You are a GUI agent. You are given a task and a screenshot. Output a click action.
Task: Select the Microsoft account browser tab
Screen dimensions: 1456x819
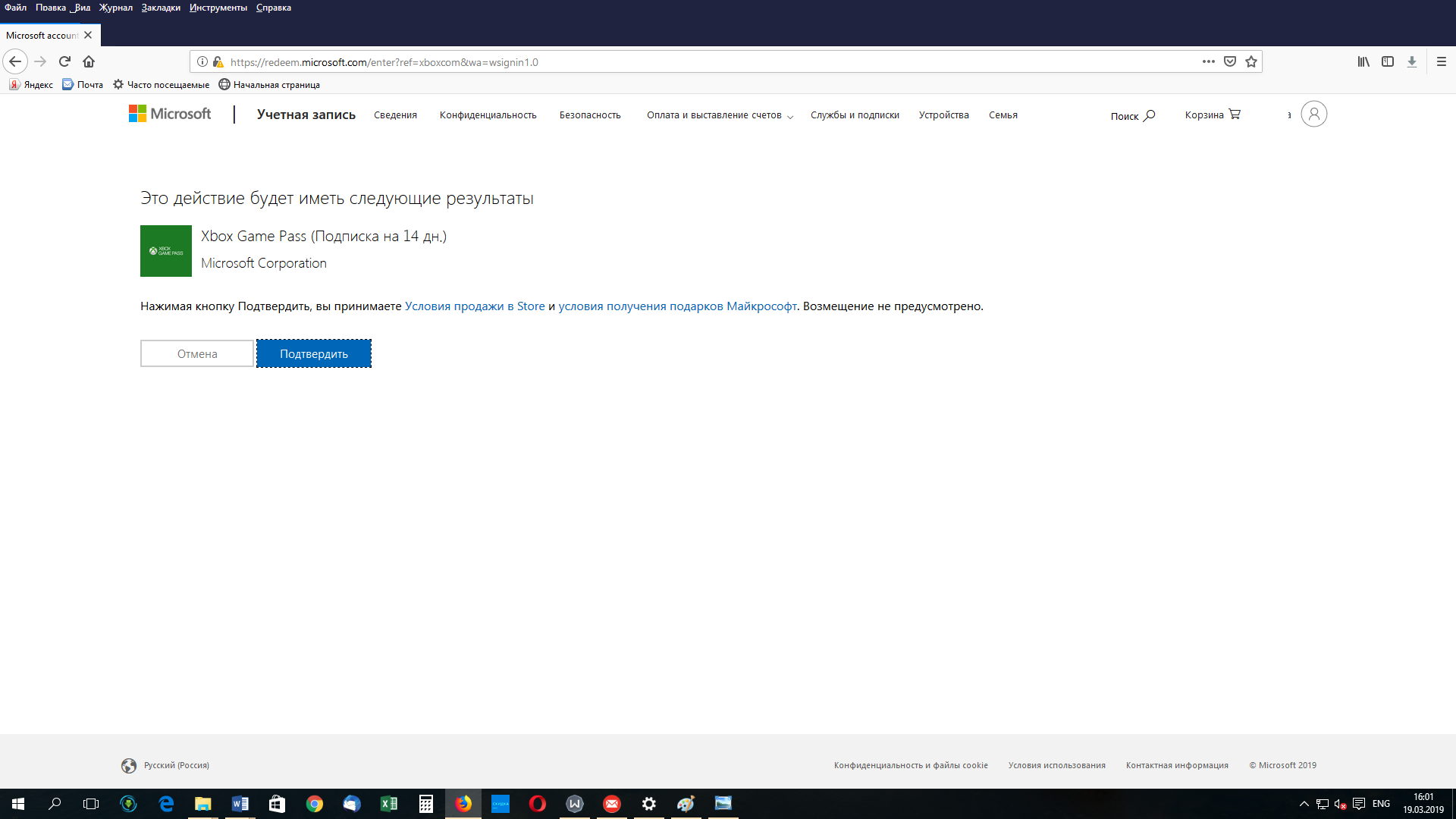[x=42, y=36]
